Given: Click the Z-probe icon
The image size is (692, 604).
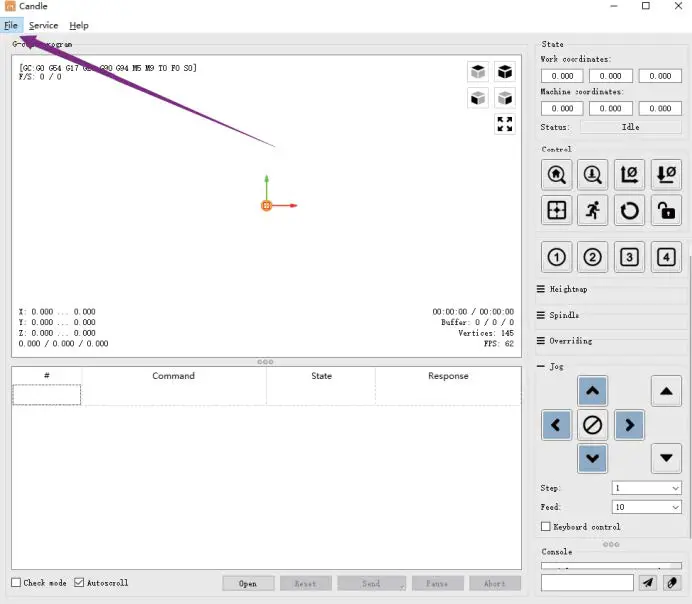Looking at the screenshot, I should click(593, 175).
